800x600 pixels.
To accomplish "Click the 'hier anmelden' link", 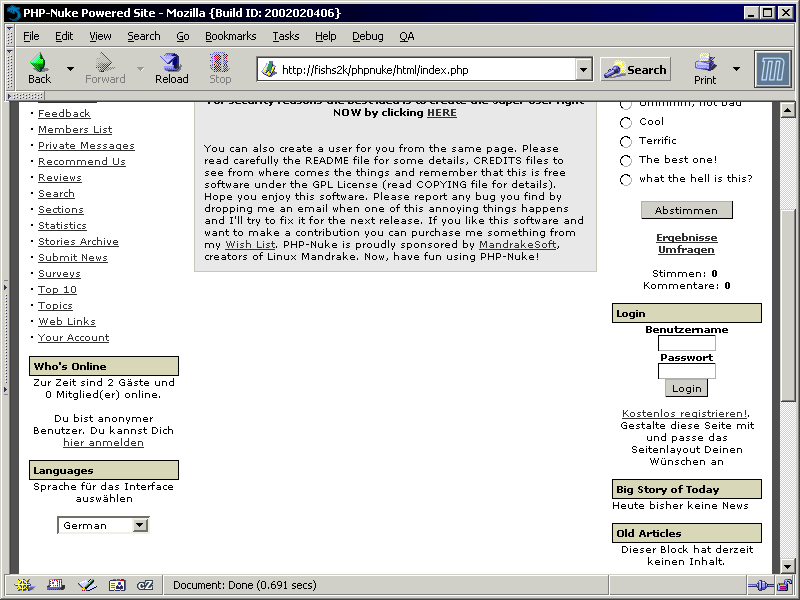I will 103,442.
